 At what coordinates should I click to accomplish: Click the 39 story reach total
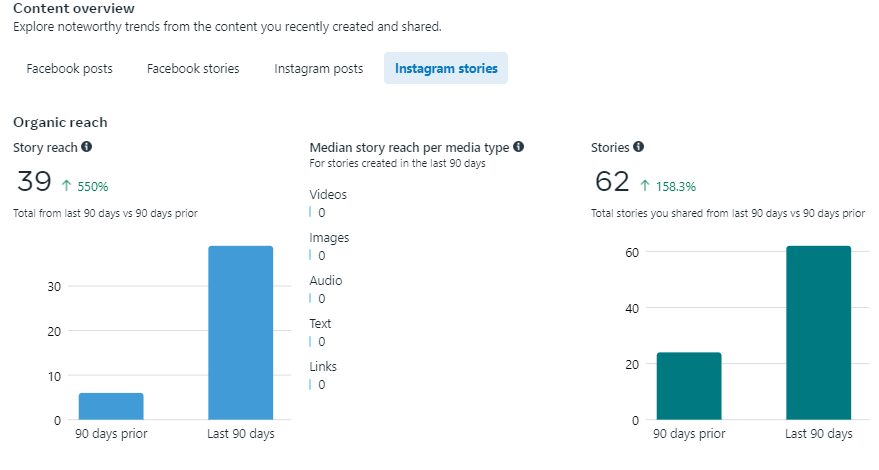click(34, 182)
